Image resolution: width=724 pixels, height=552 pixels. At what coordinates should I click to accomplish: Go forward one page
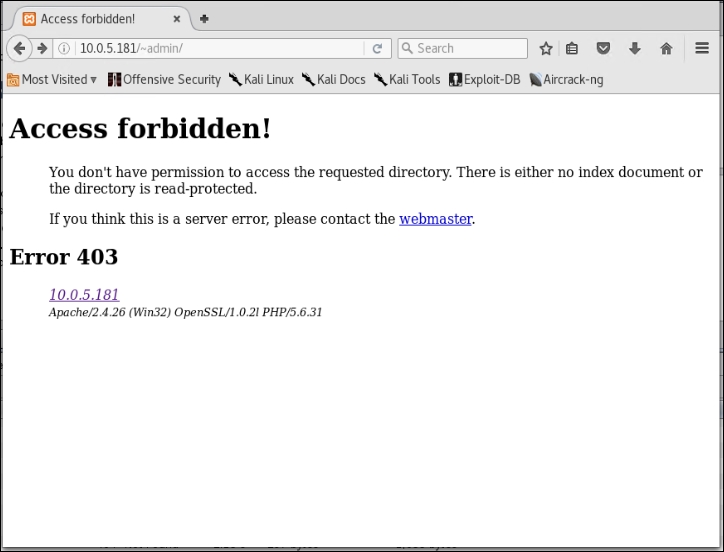tap(42, 48)
